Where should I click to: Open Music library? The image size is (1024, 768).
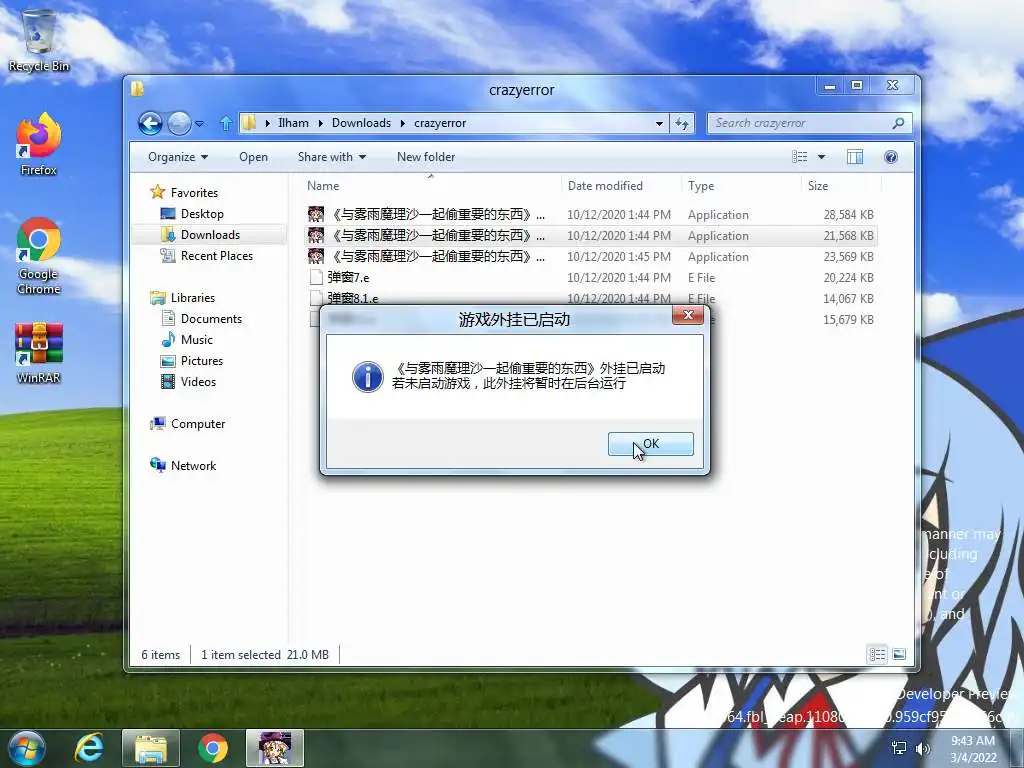click(197, 340)
